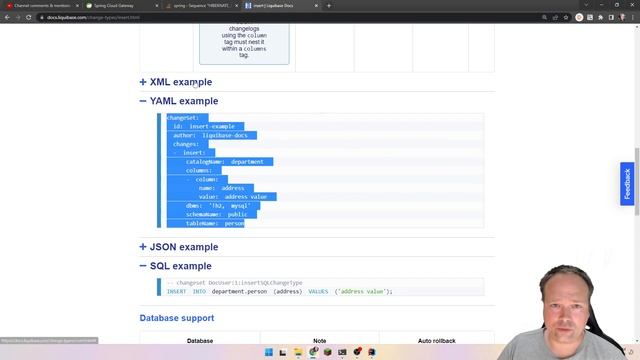Open the IntelliJ icon in taskbar

point(372,352)
